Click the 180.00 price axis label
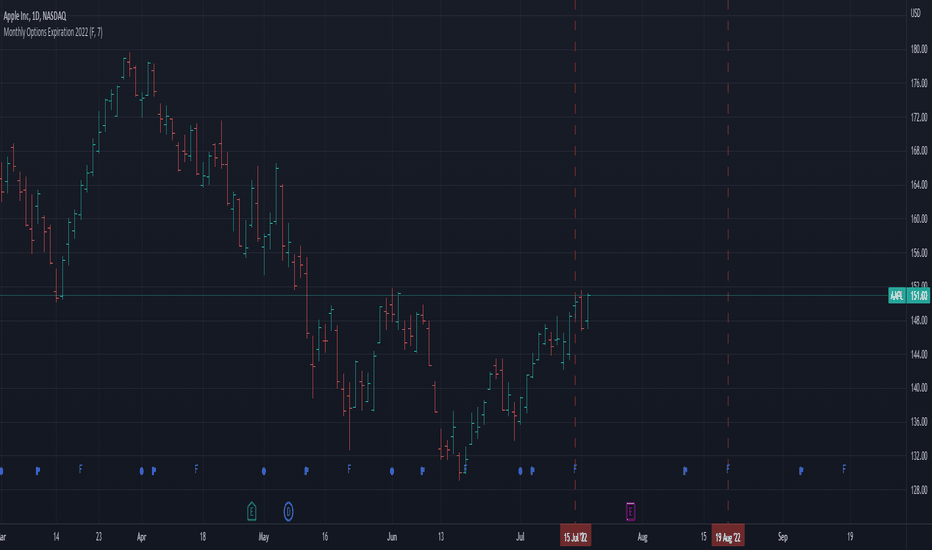This screenshot has width=932, height=550. click(x=919, y=49)
